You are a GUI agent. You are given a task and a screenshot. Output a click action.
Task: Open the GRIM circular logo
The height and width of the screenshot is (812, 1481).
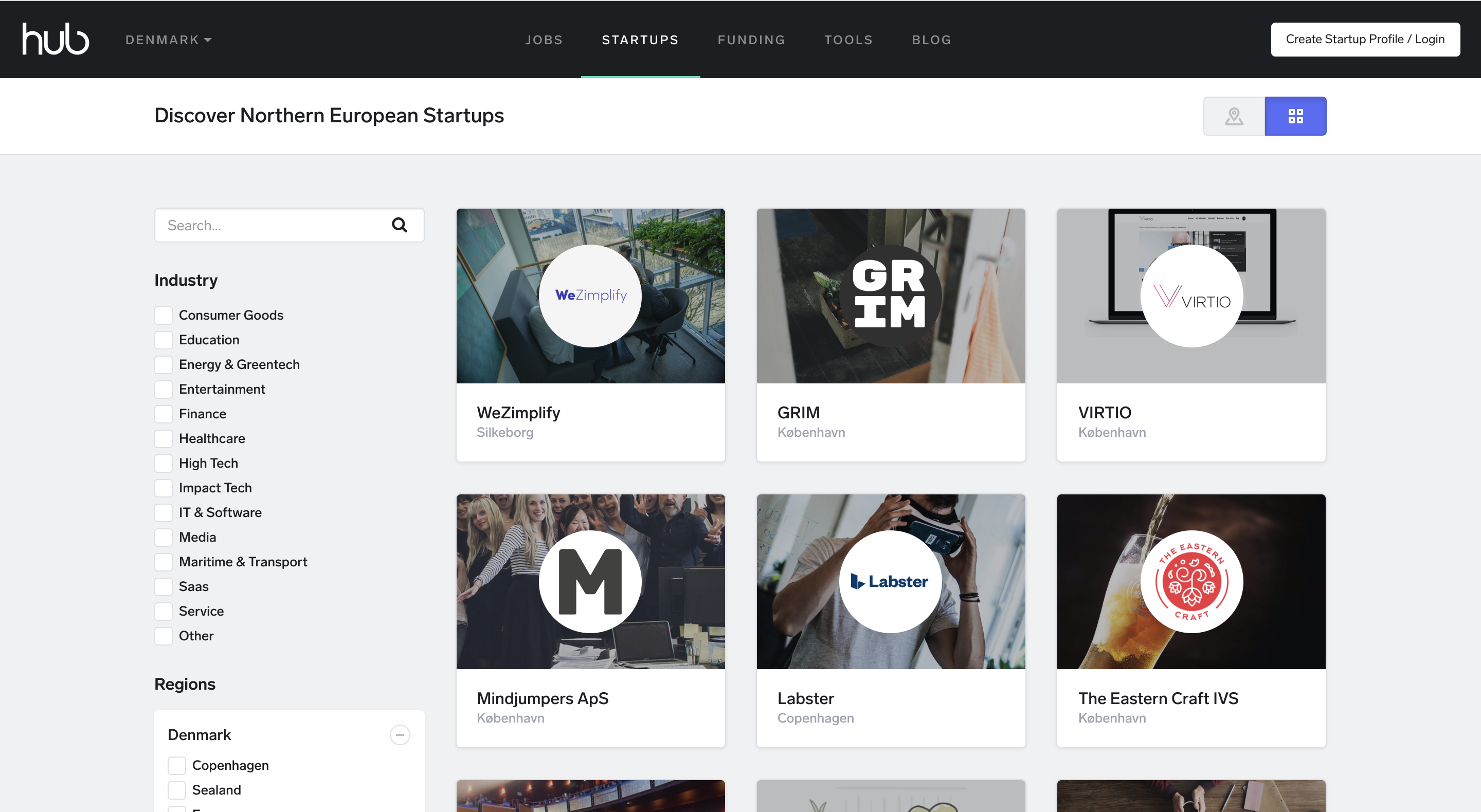tap(890, 296)
